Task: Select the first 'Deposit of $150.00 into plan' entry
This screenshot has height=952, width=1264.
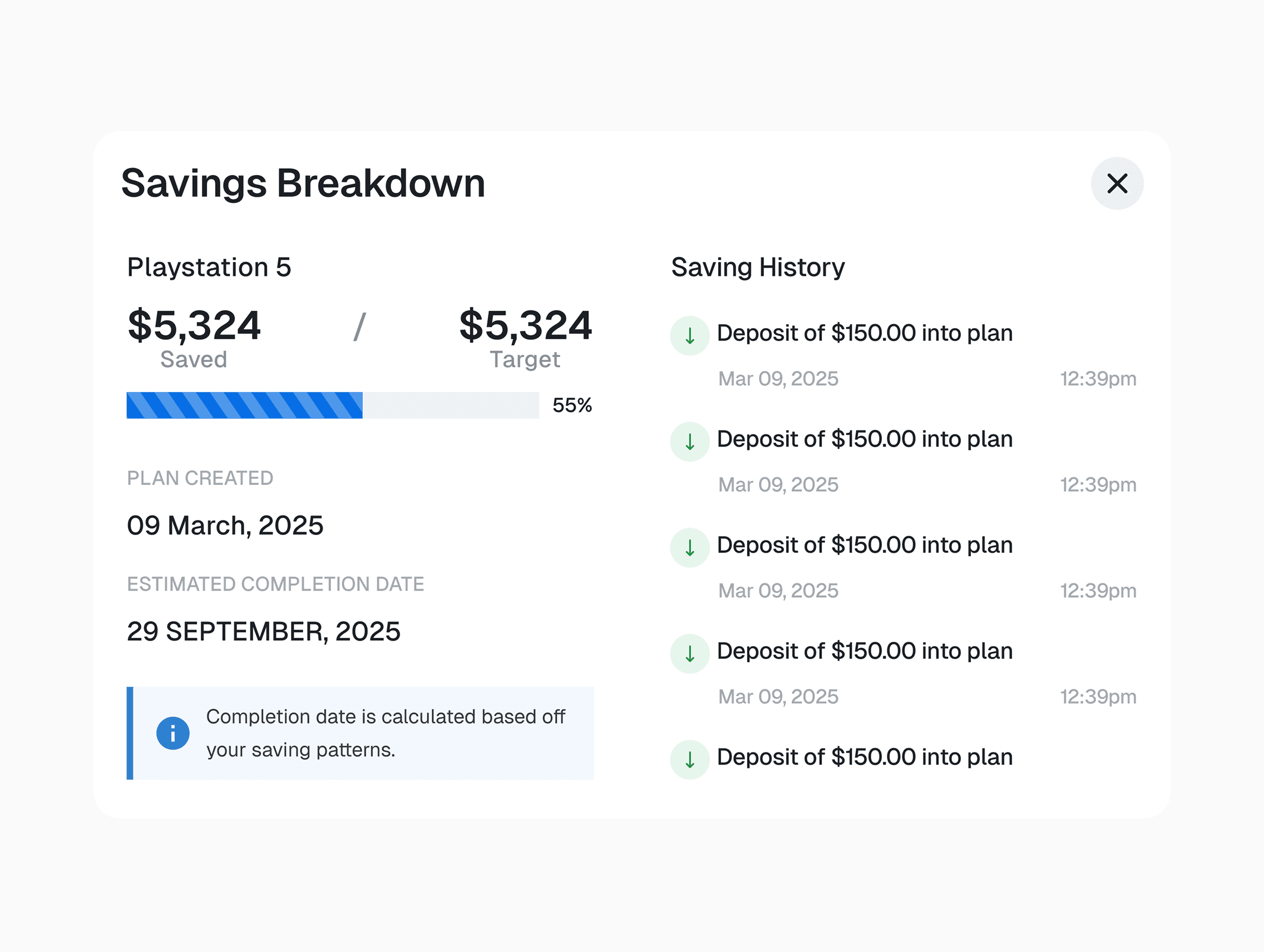Action: click(x=864, y=333)
